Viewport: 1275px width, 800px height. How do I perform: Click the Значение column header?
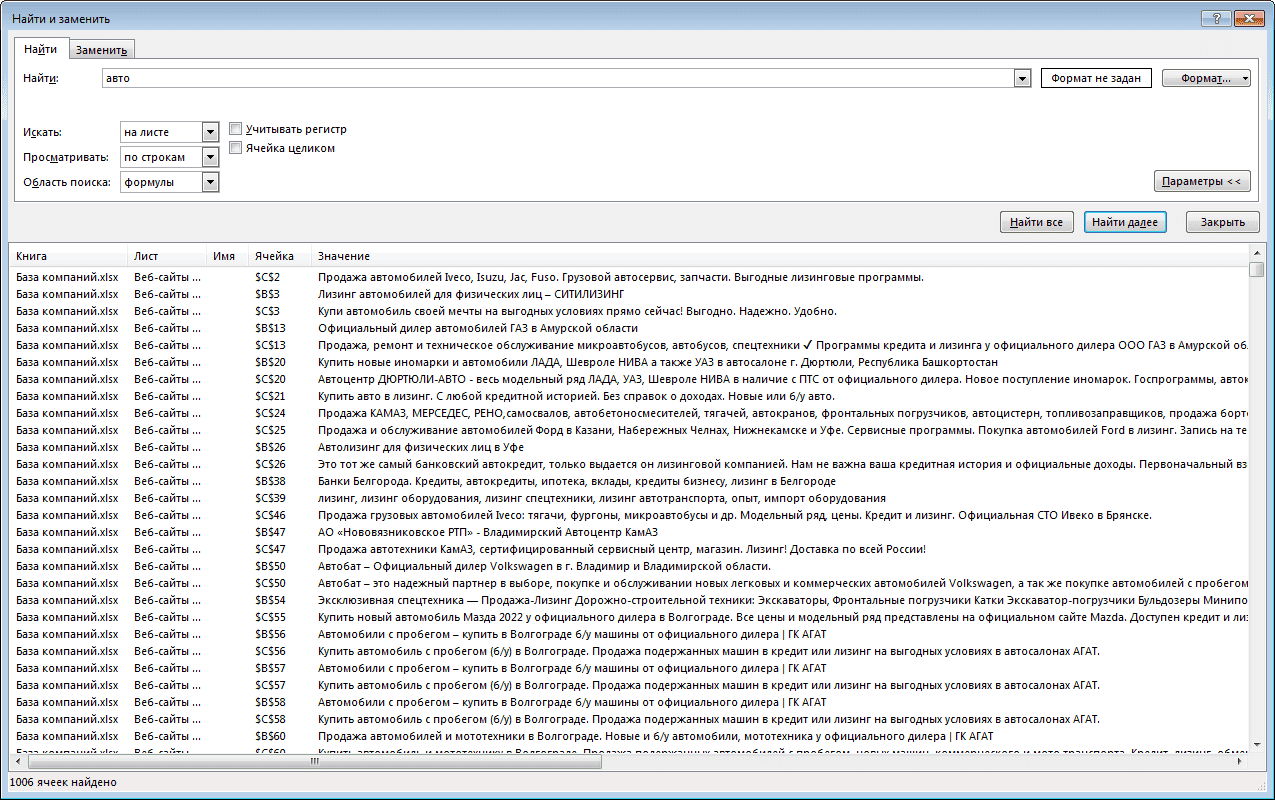[780, 256]
